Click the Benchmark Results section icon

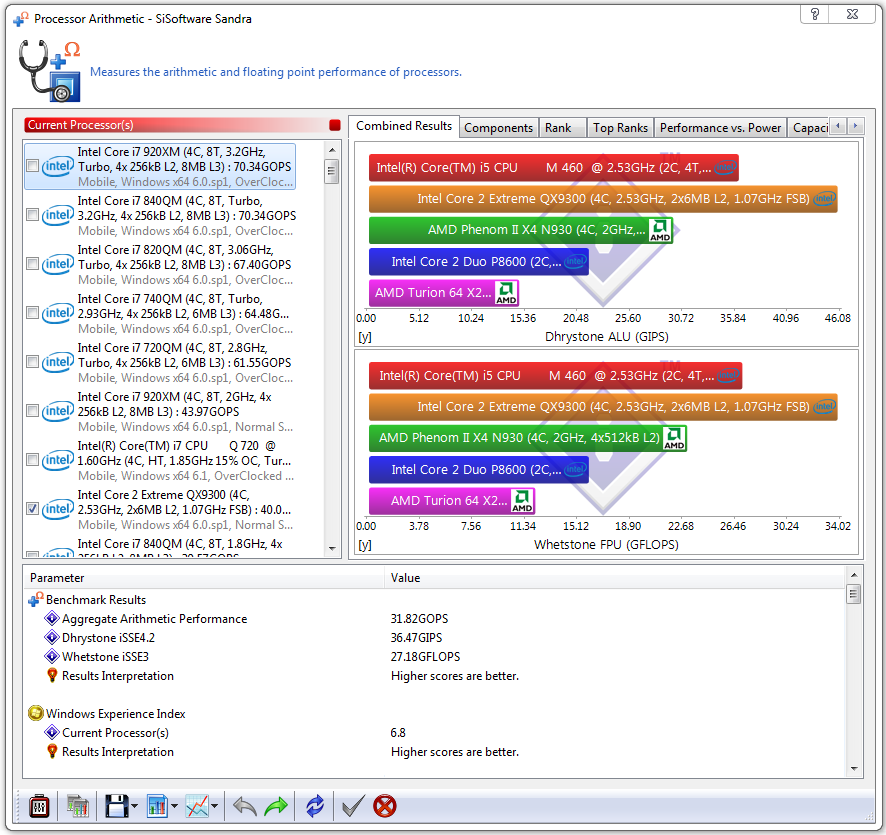(36, 599)
